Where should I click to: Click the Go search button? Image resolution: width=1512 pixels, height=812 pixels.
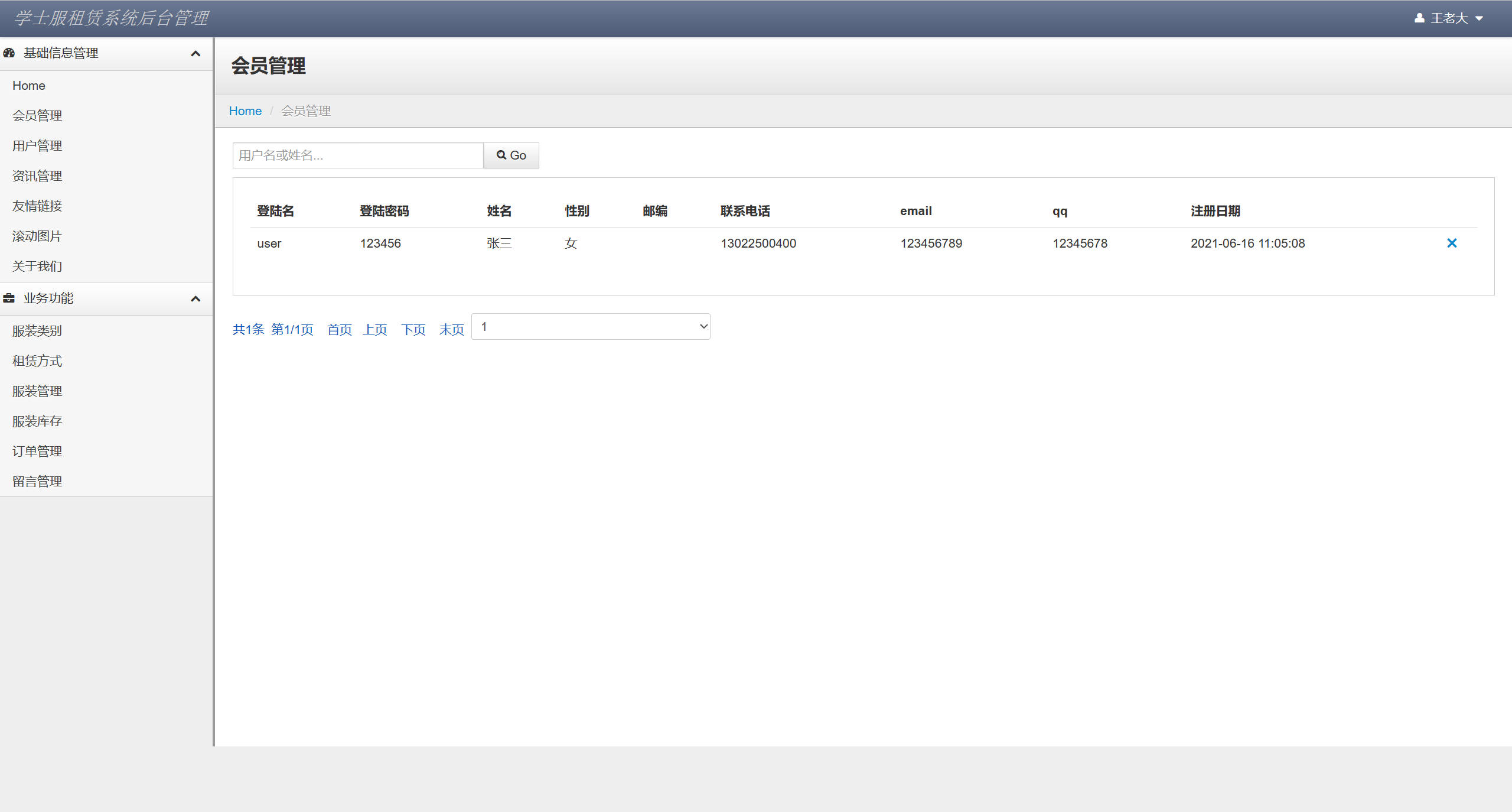[511, 155]
